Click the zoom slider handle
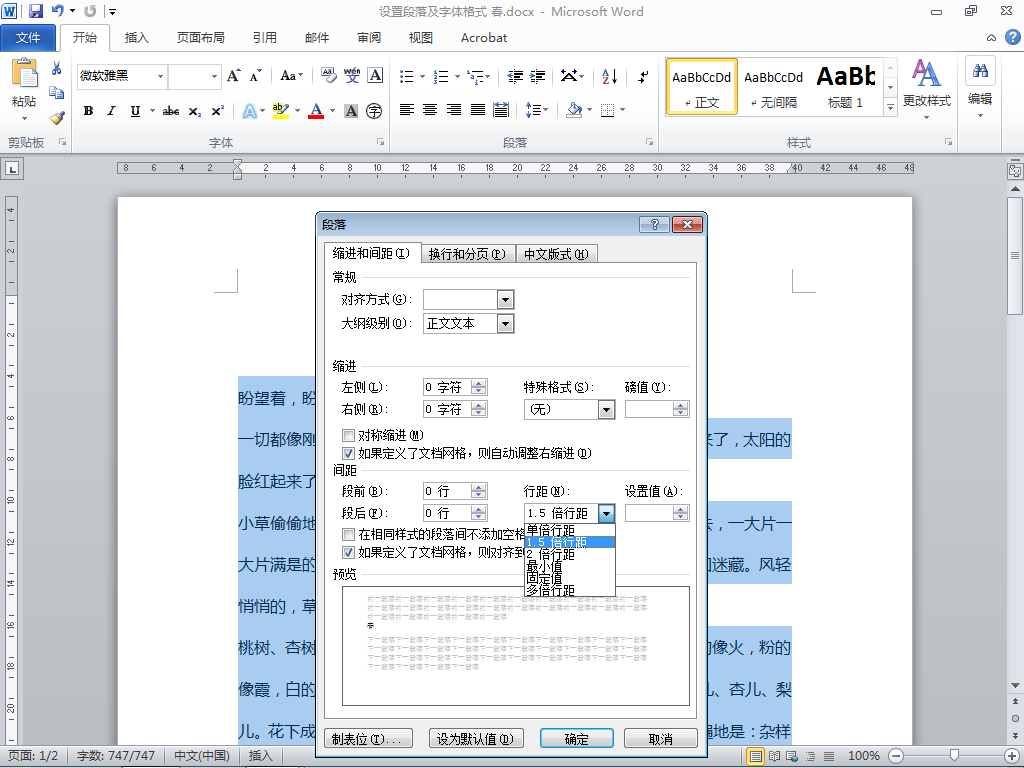This screenshot has width=1024, height=768. coord(954,756)
